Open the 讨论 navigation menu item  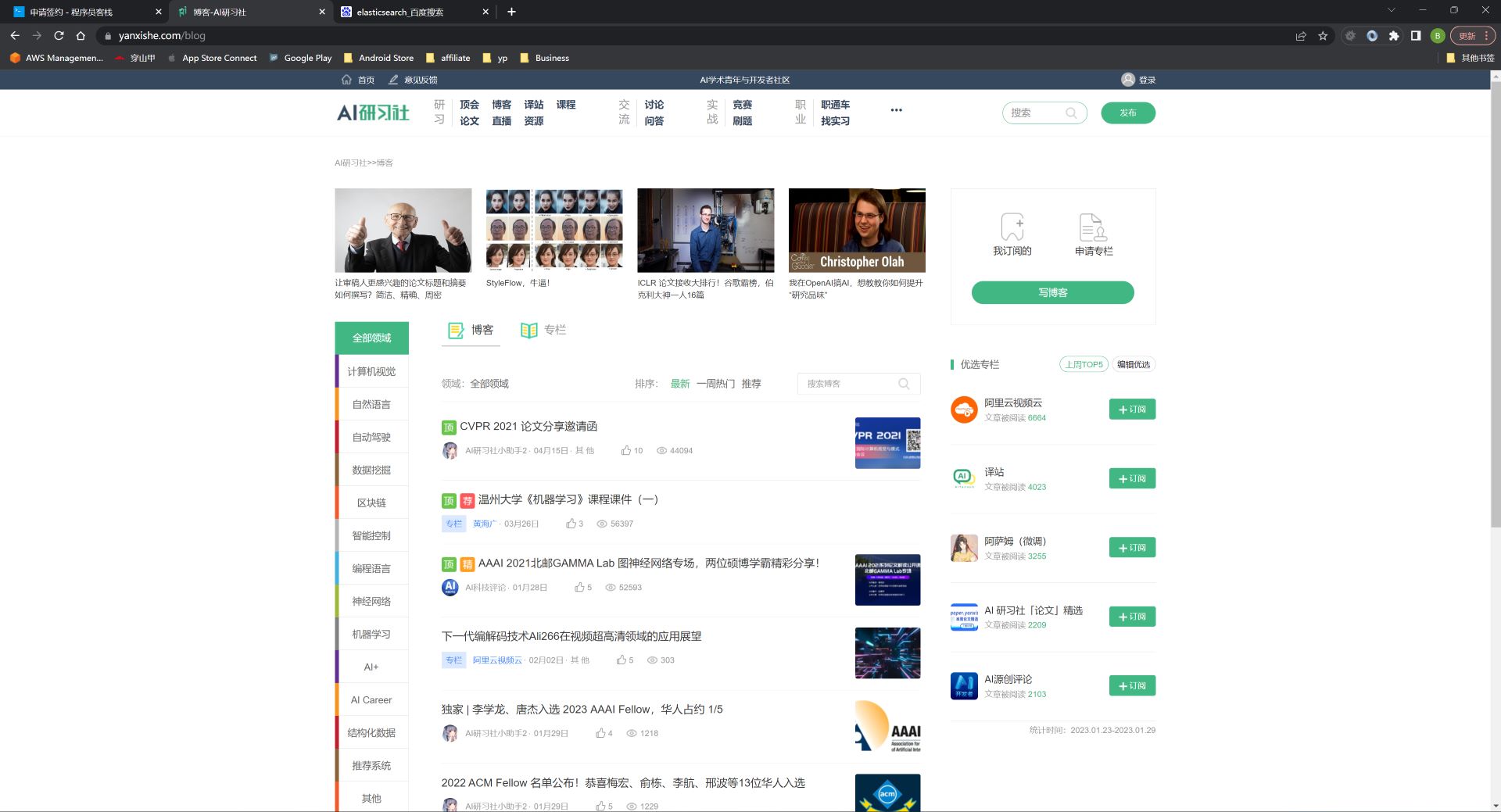(x=654, y=105)
